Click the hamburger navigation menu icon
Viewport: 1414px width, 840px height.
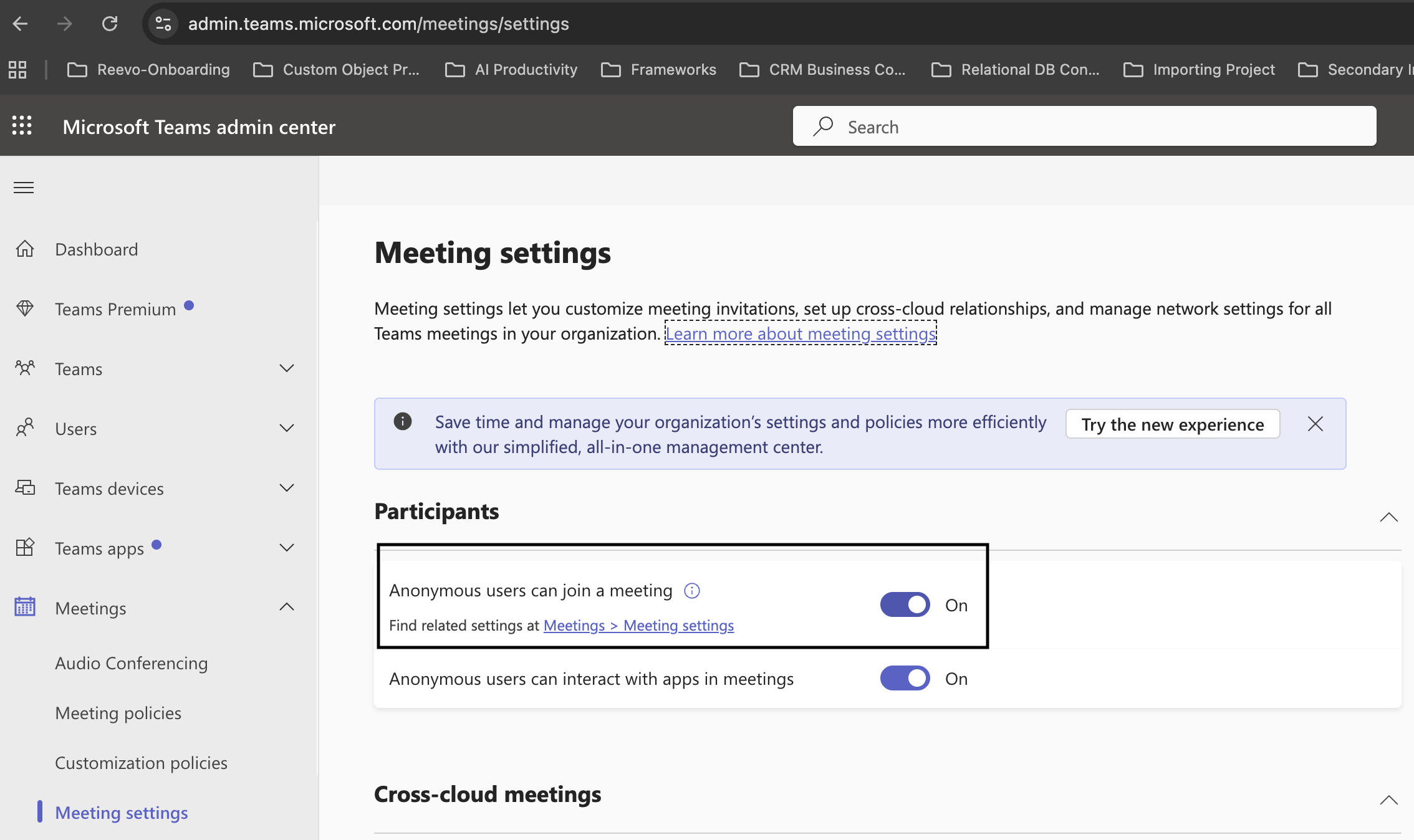coord(24,188)
